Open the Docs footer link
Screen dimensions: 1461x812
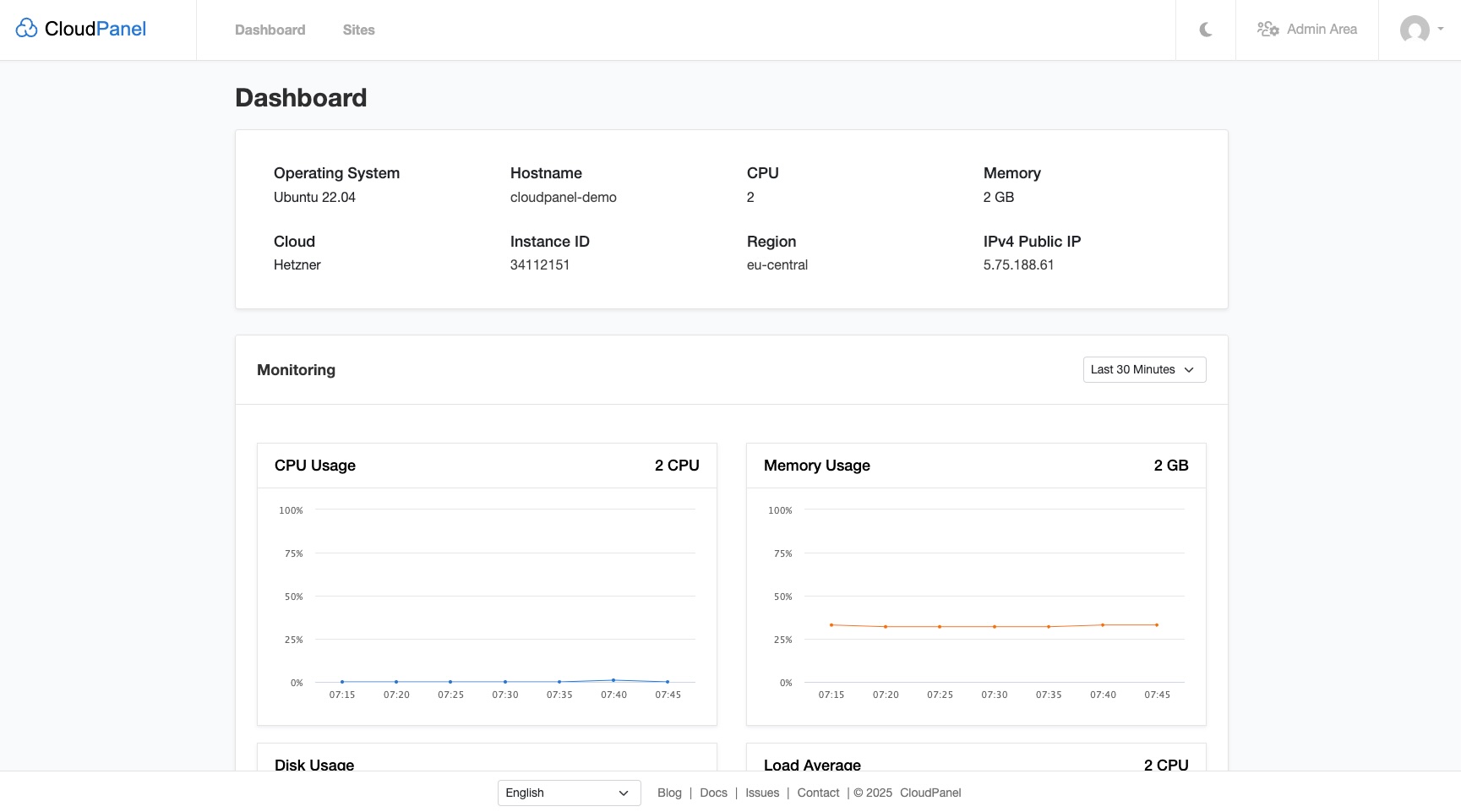713,793
